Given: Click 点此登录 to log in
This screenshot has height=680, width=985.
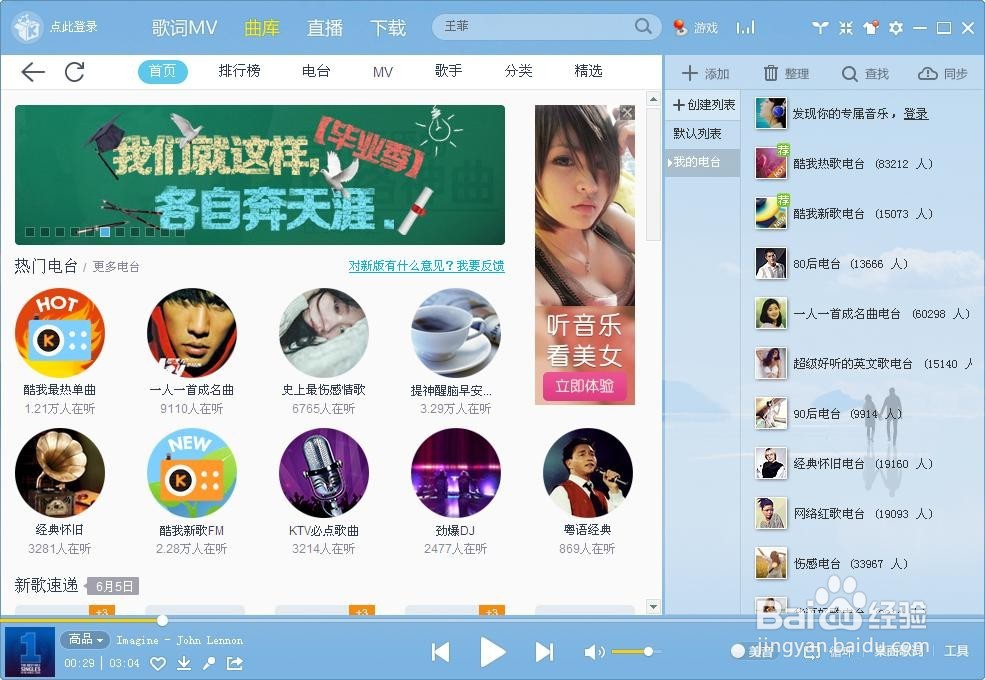Looking at the screenshot, I should 73,27.
